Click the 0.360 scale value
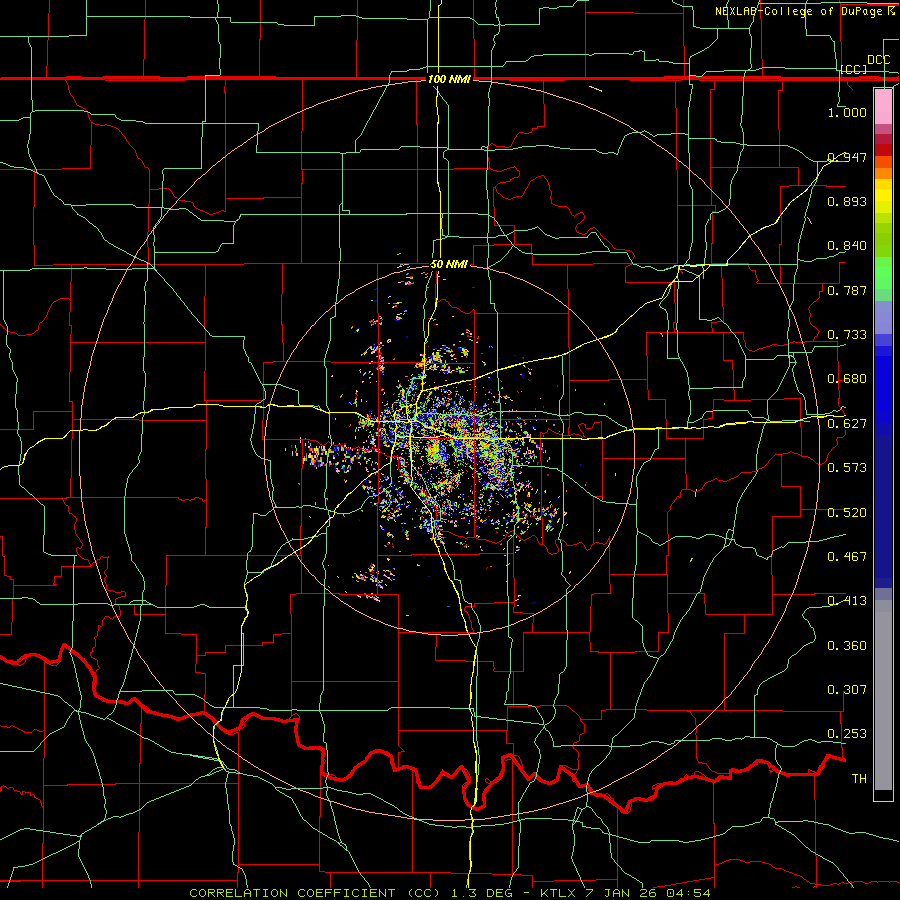This screenshot has height=900, width=900. click(847, 645)
